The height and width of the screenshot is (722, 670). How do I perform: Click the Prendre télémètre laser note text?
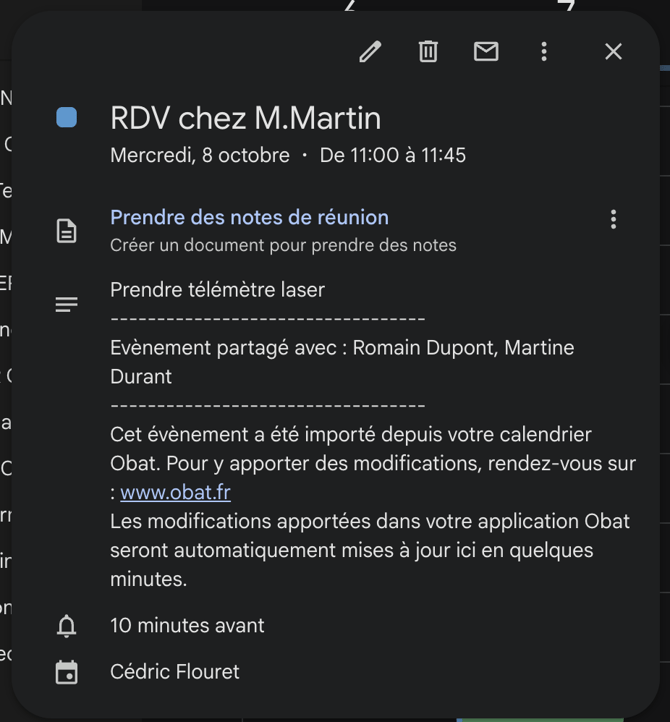click(x=217, y=290)
